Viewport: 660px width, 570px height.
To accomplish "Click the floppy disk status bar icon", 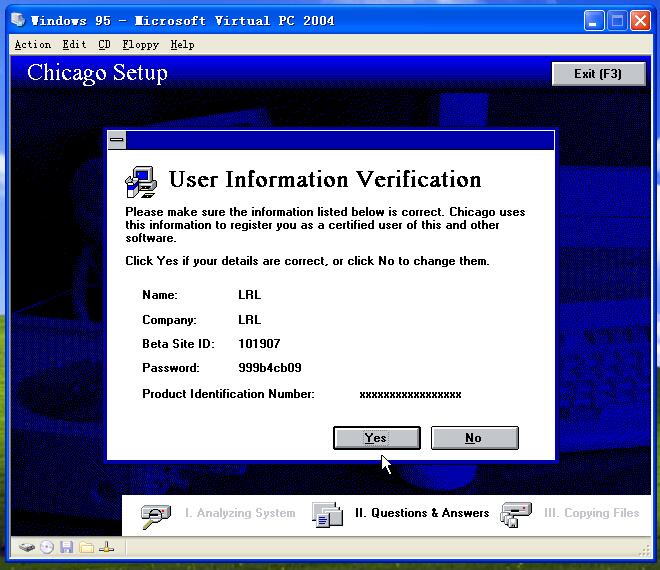I will click(x=67, y=547).
